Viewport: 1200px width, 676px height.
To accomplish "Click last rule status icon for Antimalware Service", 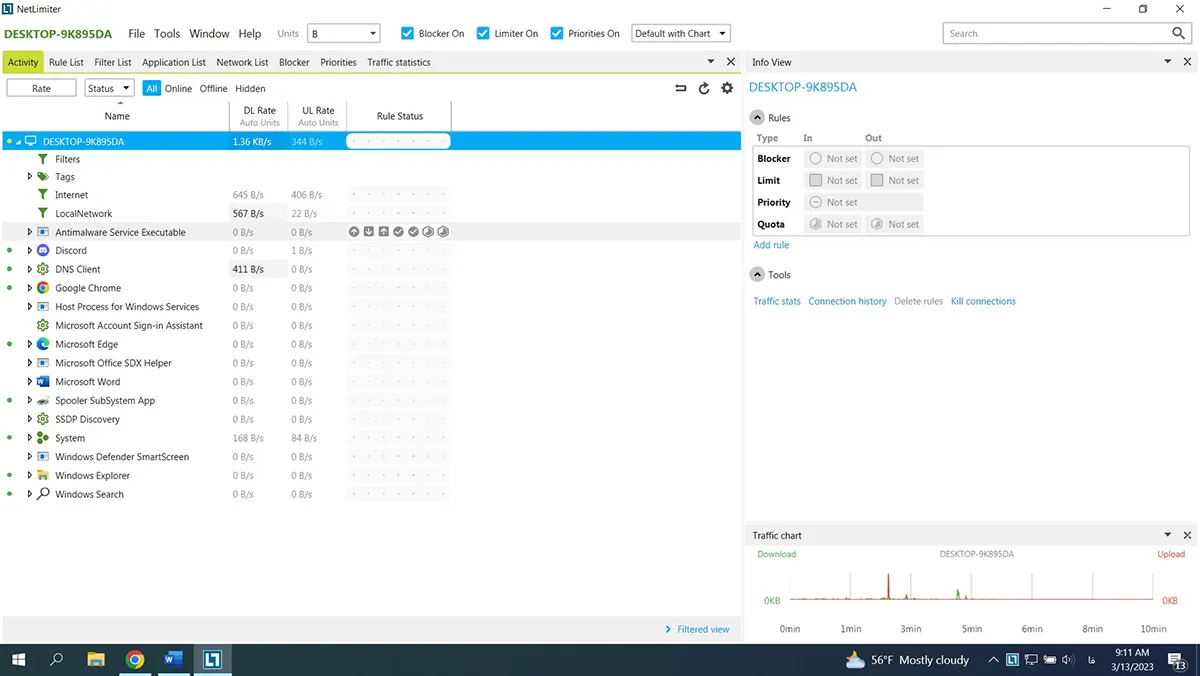I will [443, 232].
